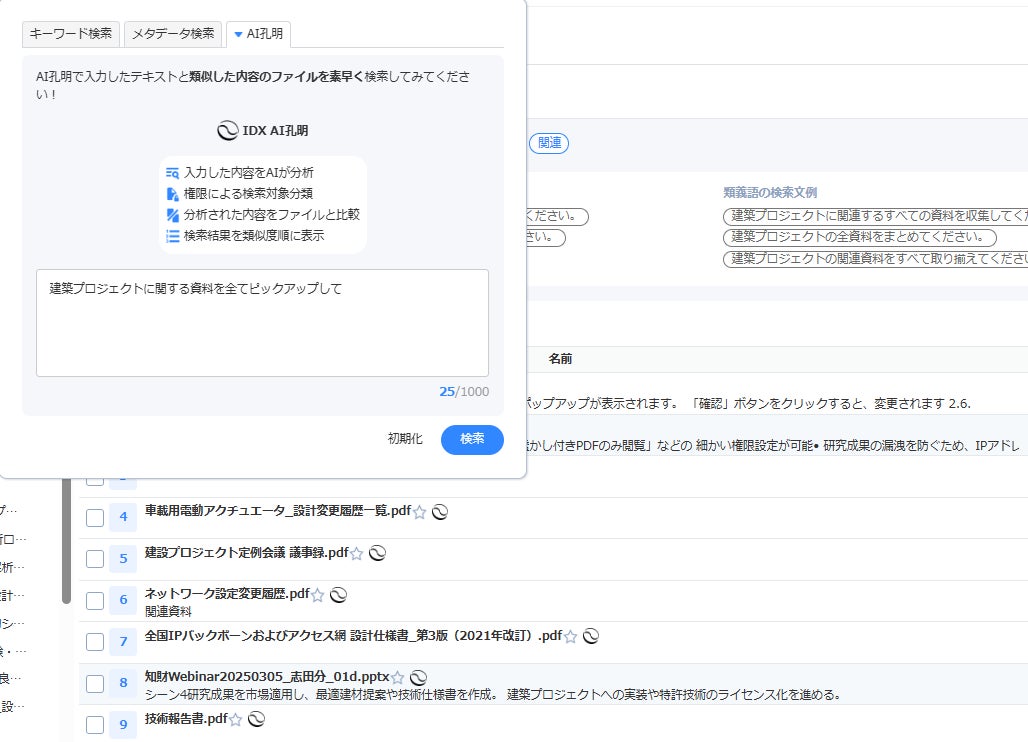Click AI孔明 icon beside ネットワーク設定変更履歴.pdf

338,595
